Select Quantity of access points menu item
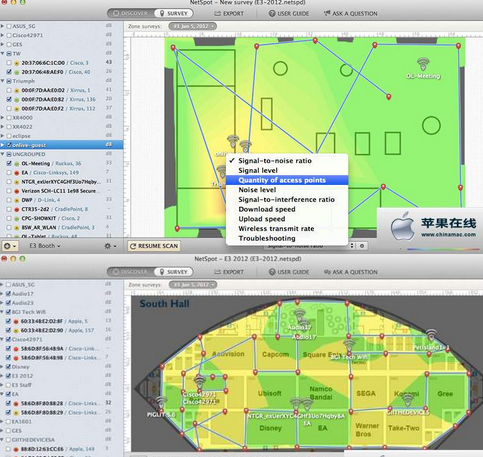The width and height of the screenshot is (483, 457). coord(287,180)
